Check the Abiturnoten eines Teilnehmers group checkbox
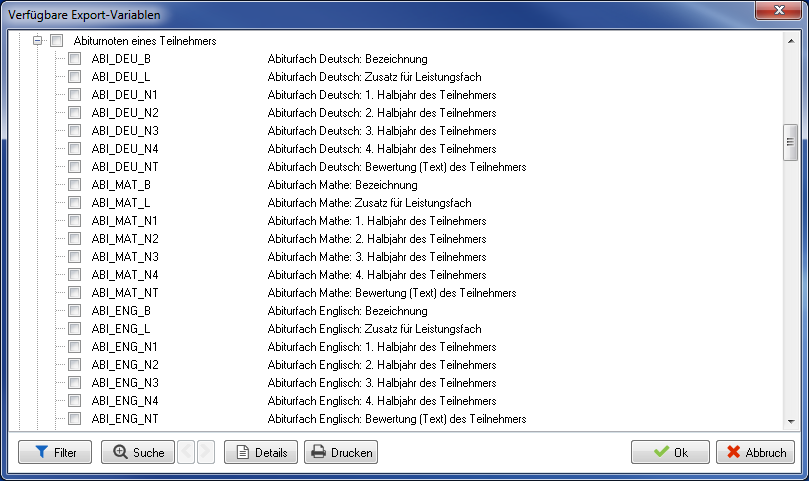 point(56,40)
